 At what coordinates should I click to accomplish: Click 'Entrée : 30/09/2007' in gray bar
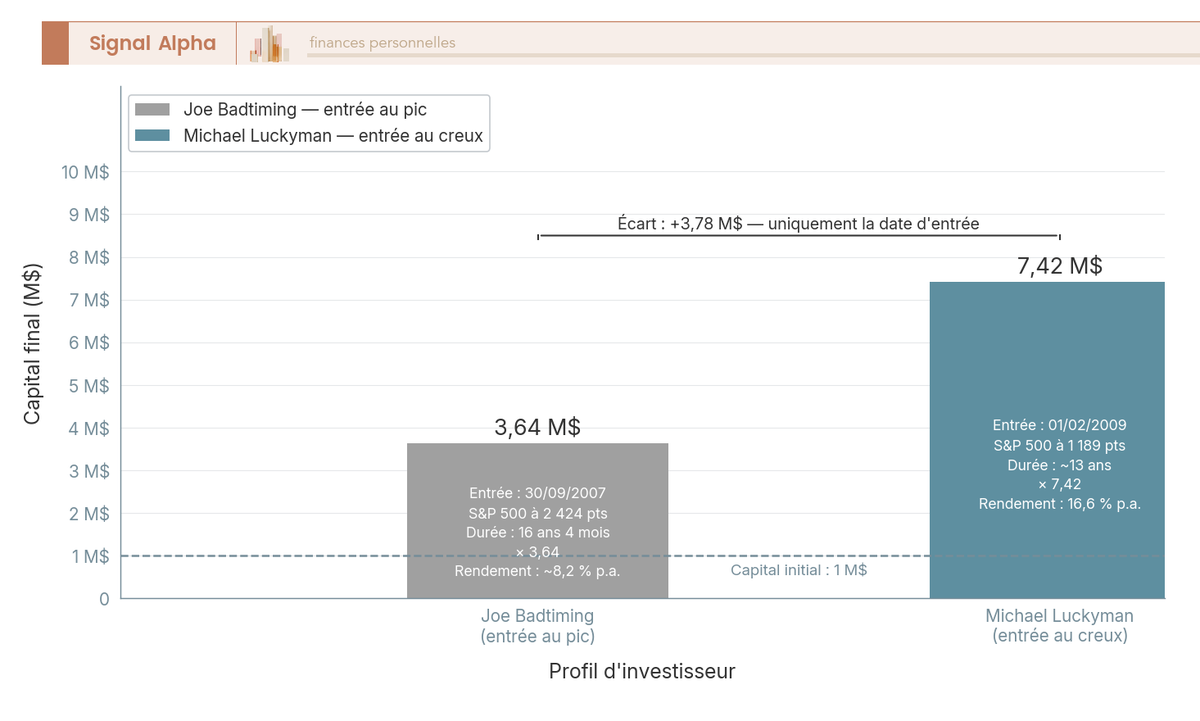(537, 493)
